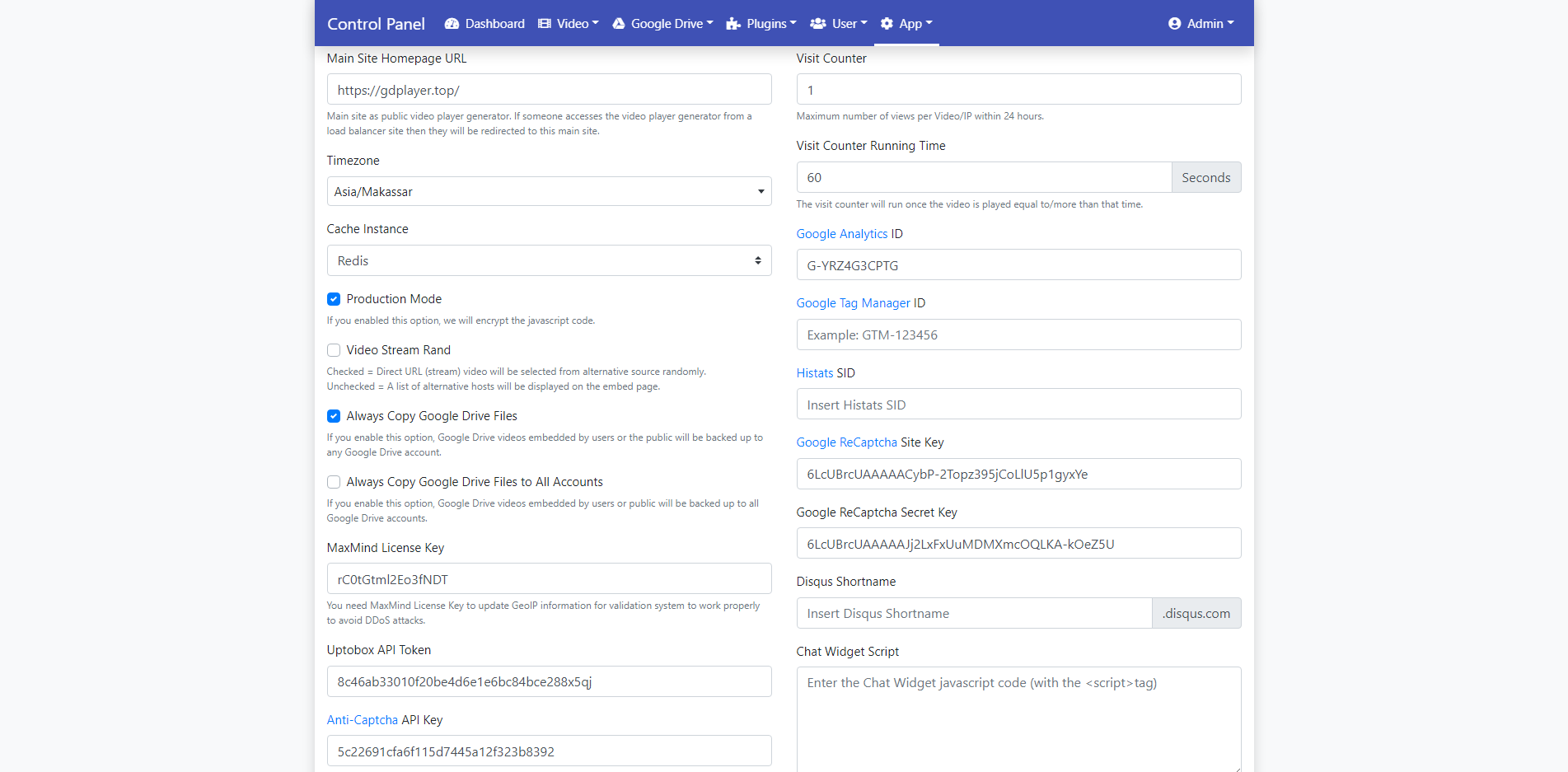Click the Google Tag Manager ID field
Image resolution: width=1568 pixels, height=772 pixels.
(1019, 335)
